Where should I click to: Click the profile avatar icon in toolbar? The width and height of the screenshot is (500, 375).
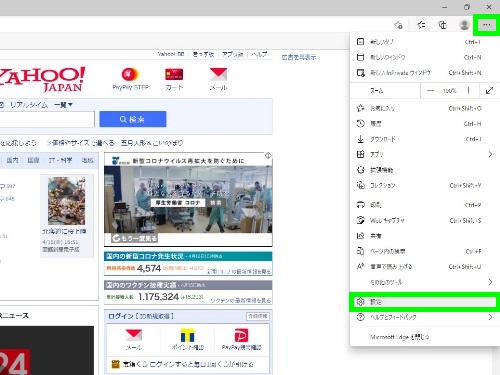tap(464, 25)
